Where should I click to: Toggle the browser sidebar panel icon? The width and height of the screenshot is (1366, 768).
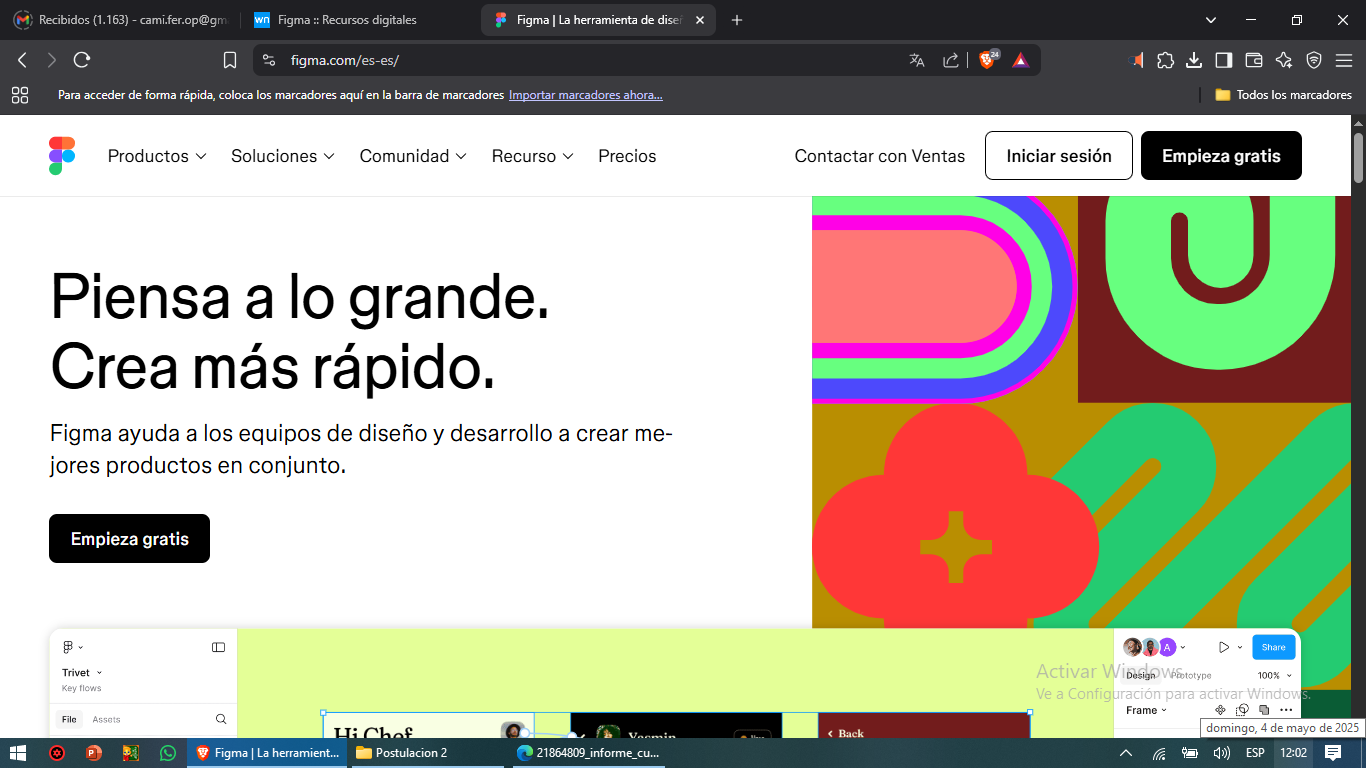(1224, 60)
